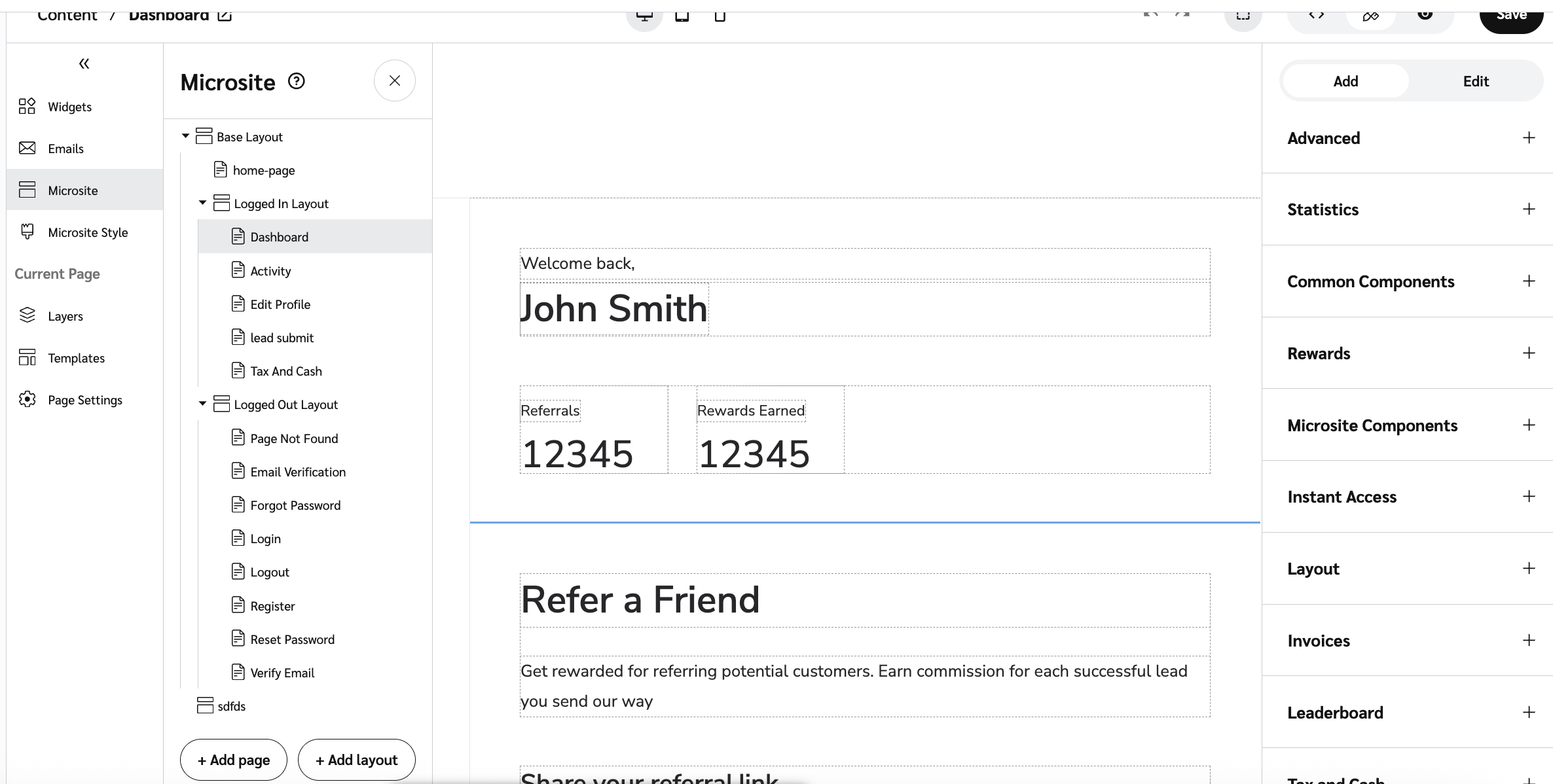1553x784 pixels.
Task: Open the Emails section
Action: click(65, 149)
